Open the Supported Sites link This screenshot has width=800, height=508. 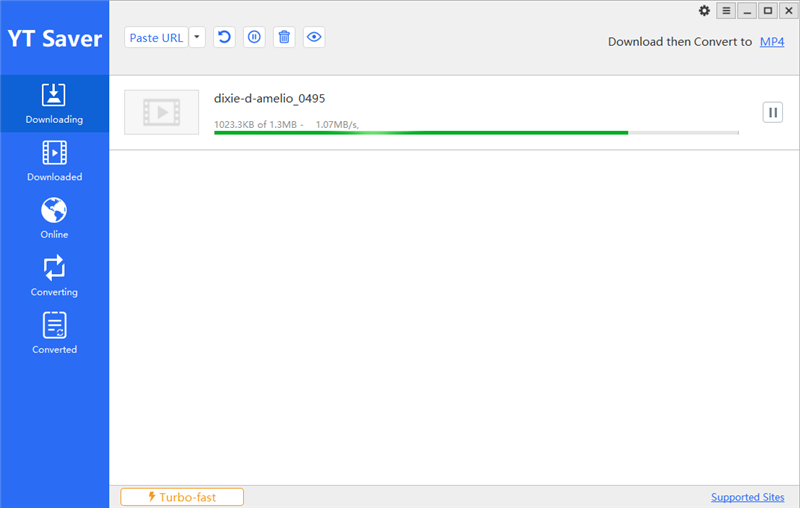[x=747, y=497]
